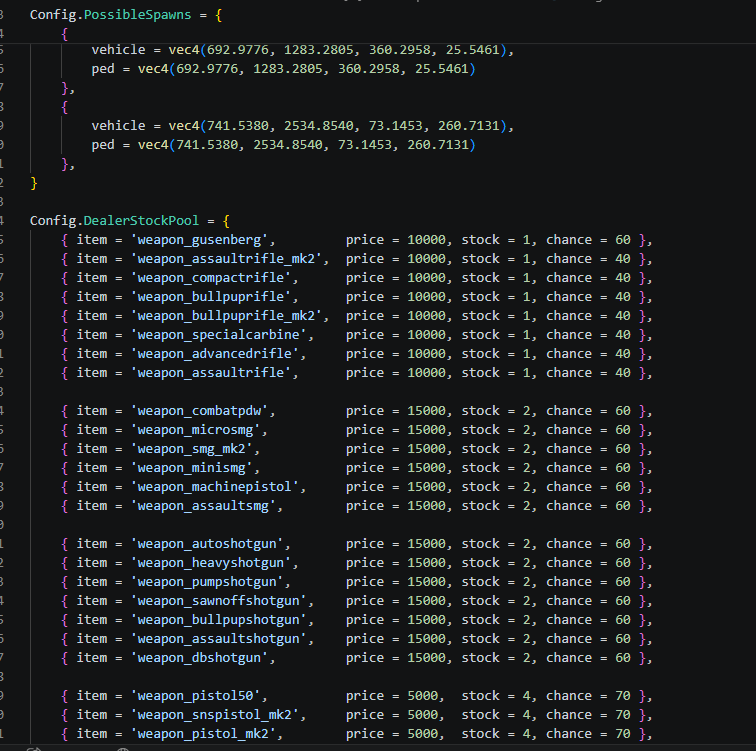Click price 15000 on weapon_autoshotgun row

pos(427,544)
